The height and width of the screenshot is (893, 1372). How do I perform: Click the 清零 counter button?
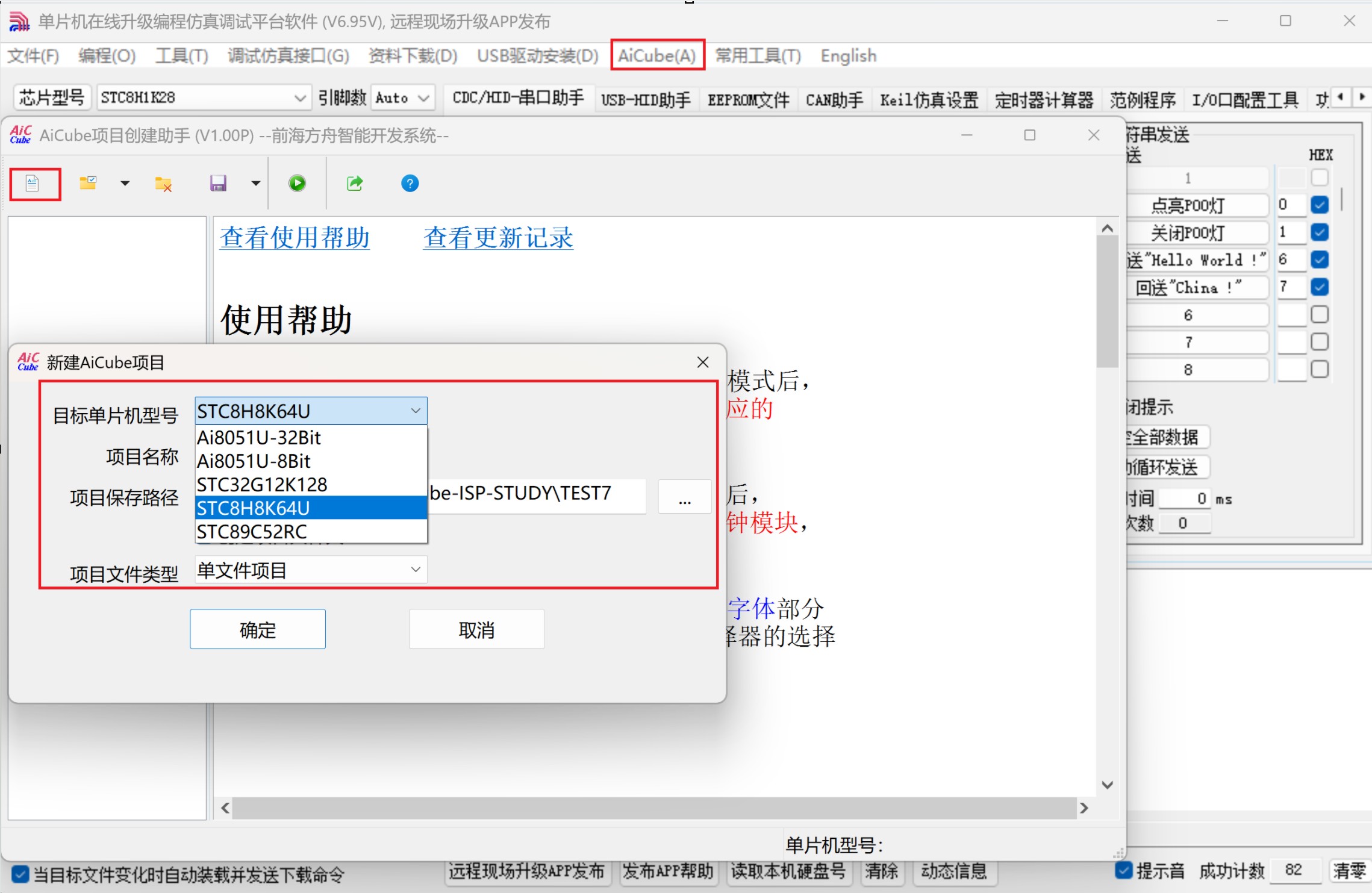[x=1349, y=871]
